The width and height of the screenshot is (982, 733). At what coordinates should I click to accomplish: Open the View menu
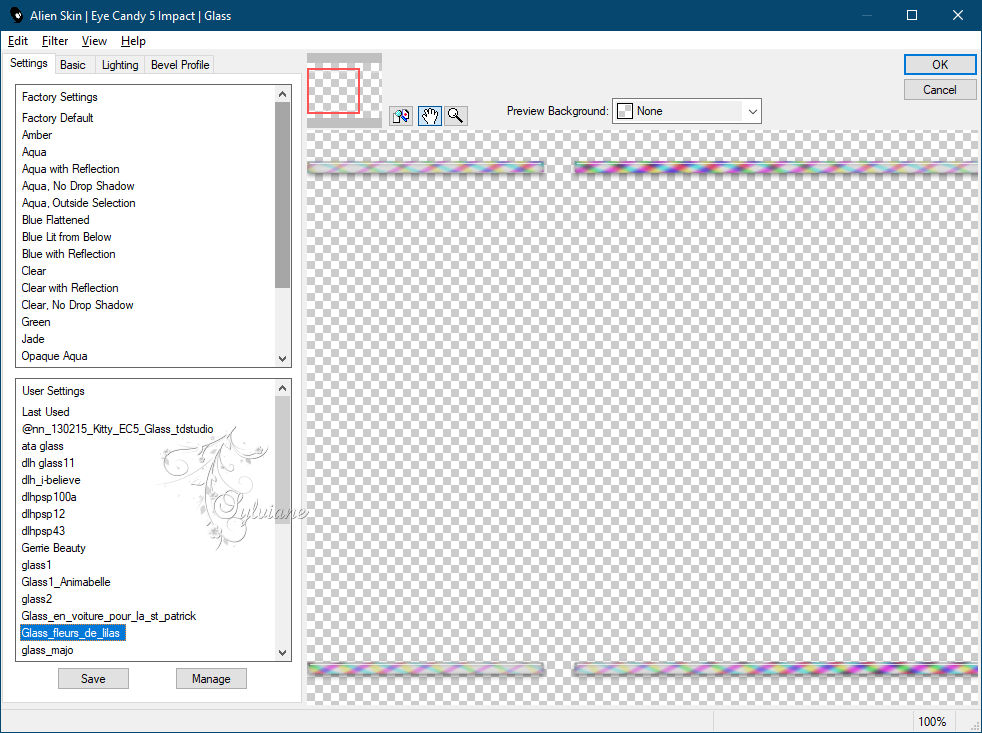(x=94, y=41)
